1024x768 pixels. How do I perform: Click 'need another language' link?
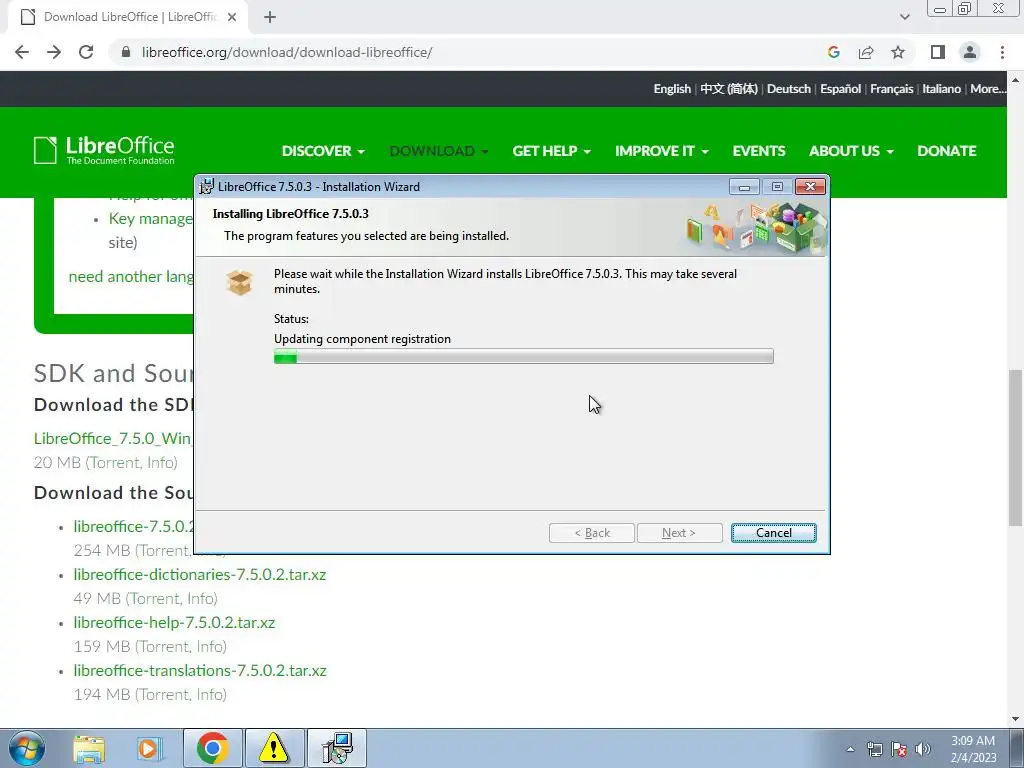131,277
